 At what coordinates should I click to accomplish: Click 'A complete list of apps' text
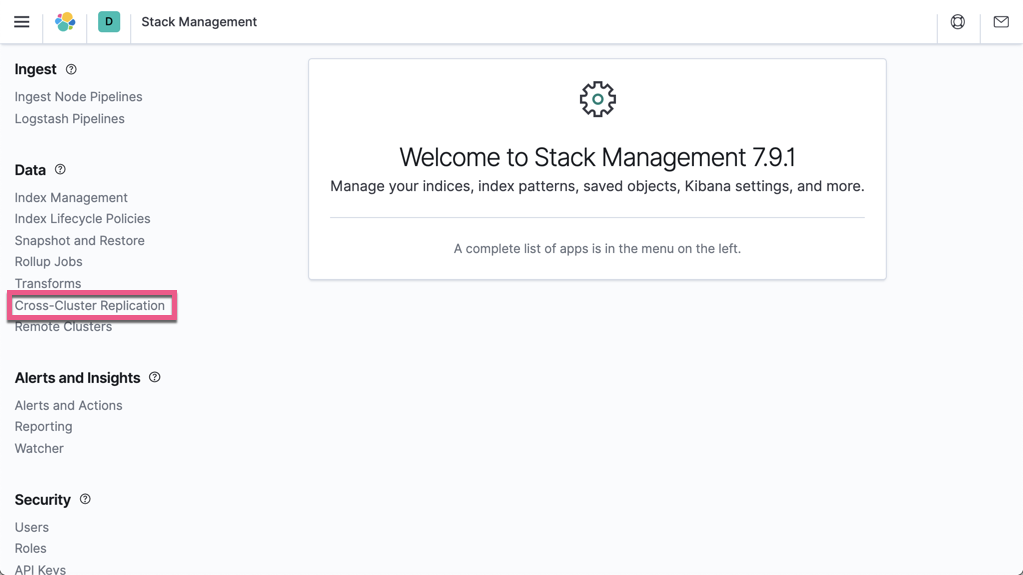pos(597,249)
